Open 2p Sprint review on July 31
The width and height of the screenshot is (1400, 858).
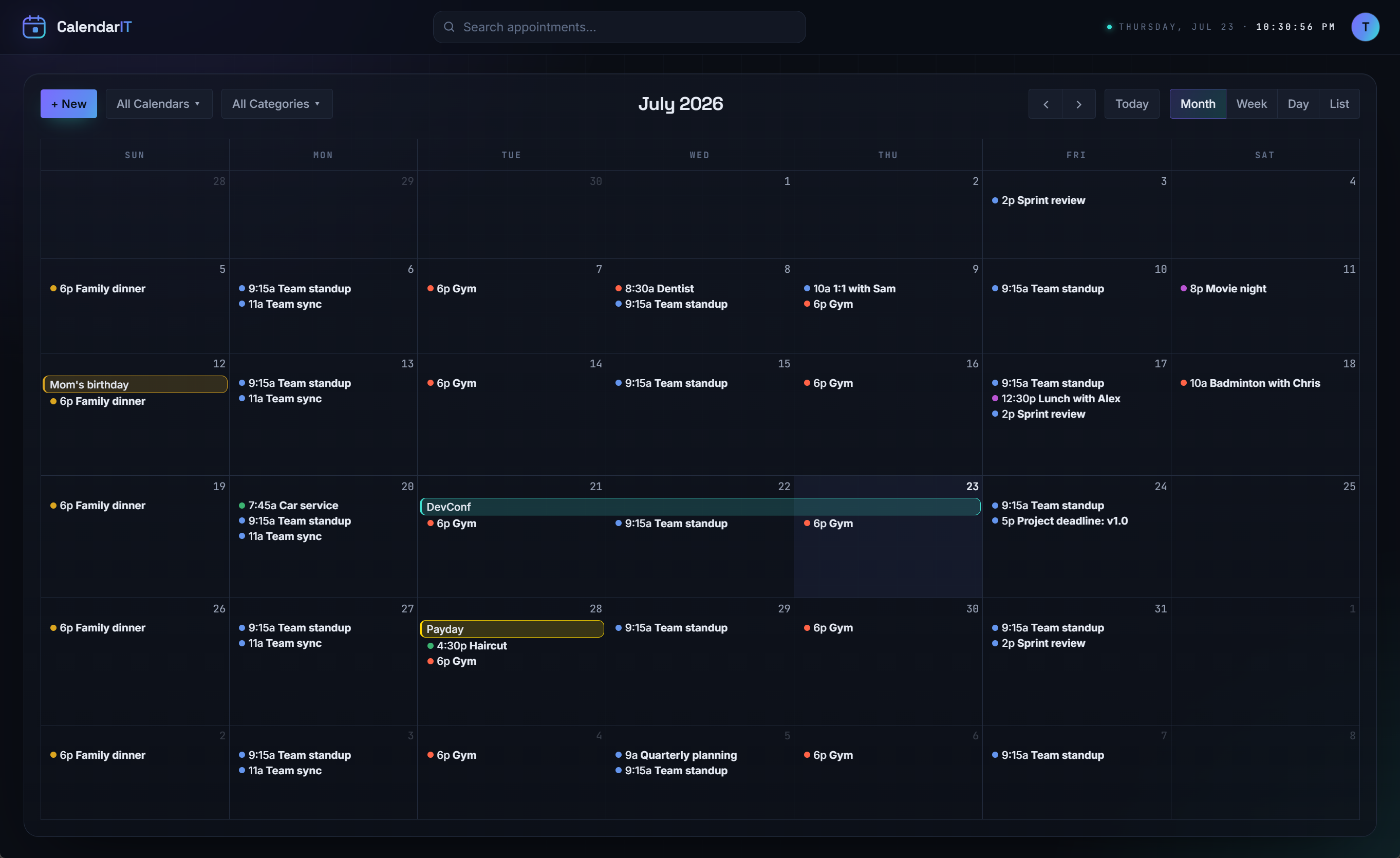point(1039,643)
